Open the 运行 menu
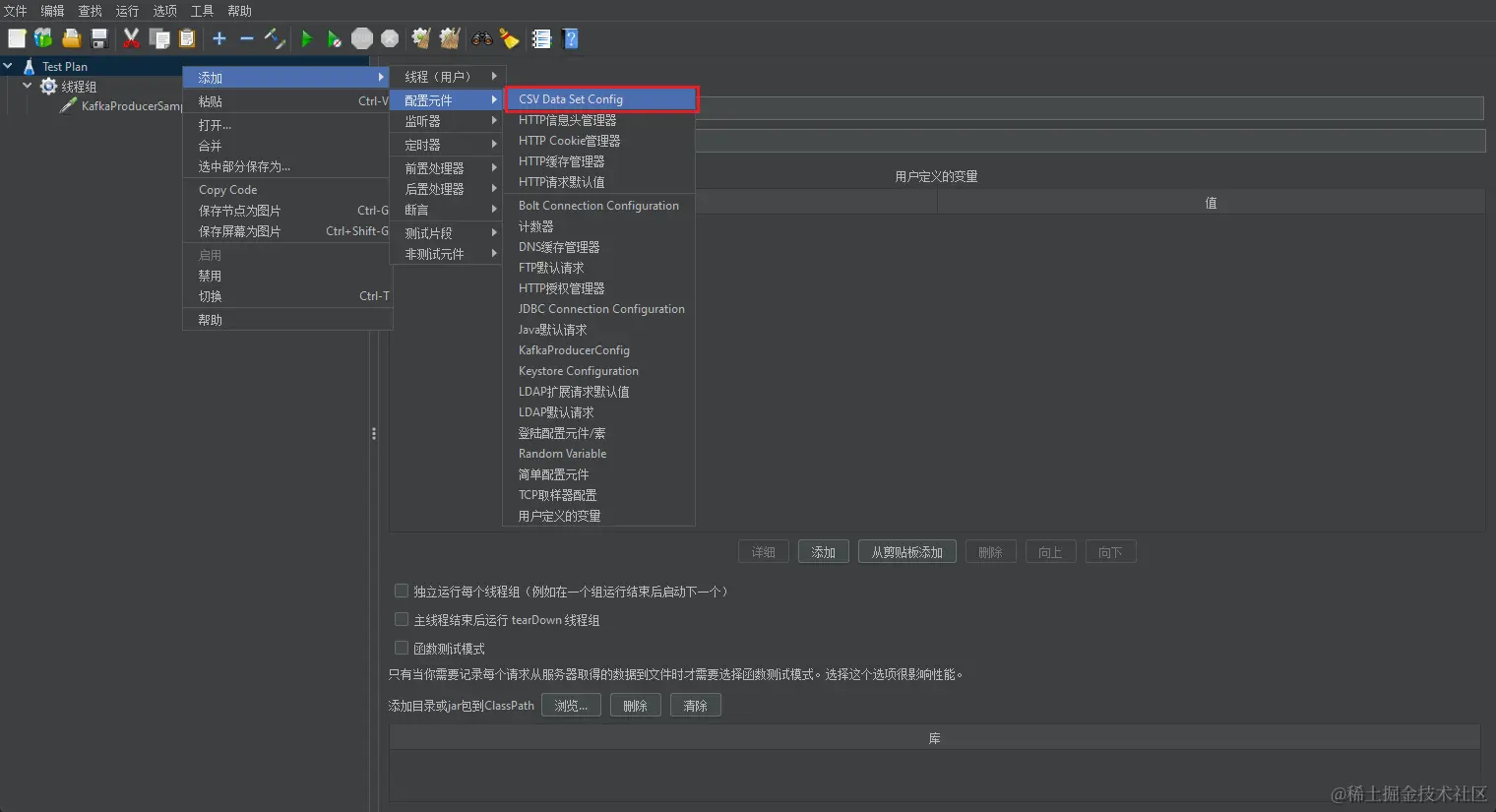Viewport: 1496px width, 812px height. tap(127, 11)
